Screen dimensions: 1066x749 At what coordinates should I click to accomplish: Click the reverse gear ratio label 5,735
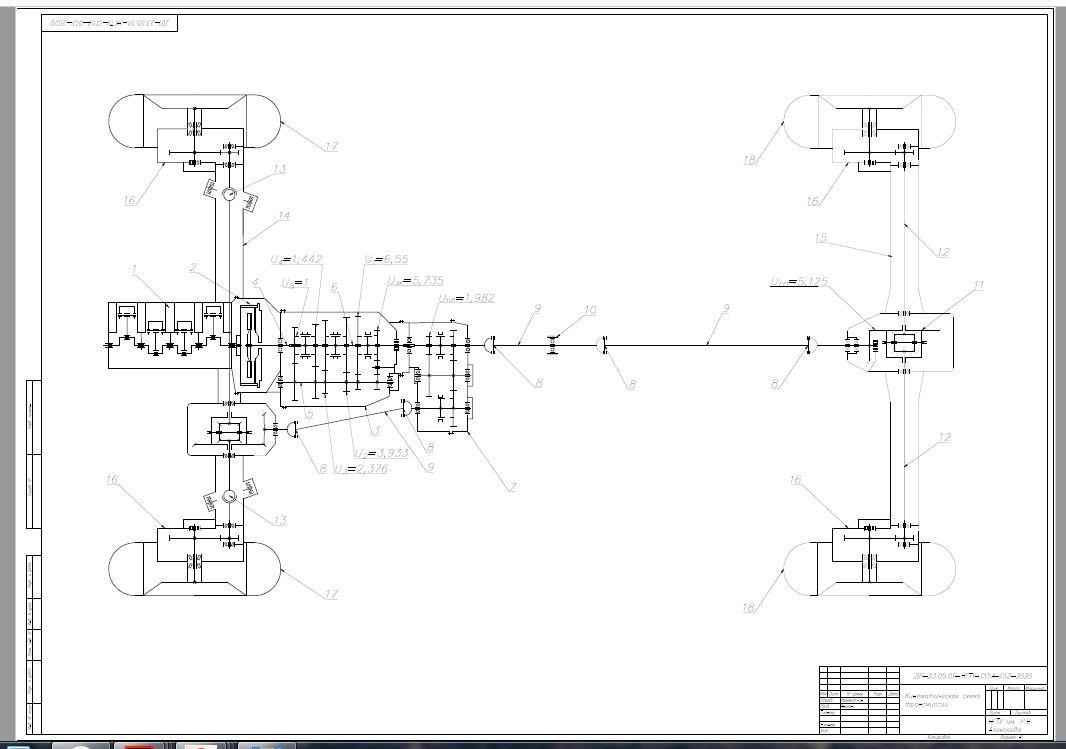[415, 281]
